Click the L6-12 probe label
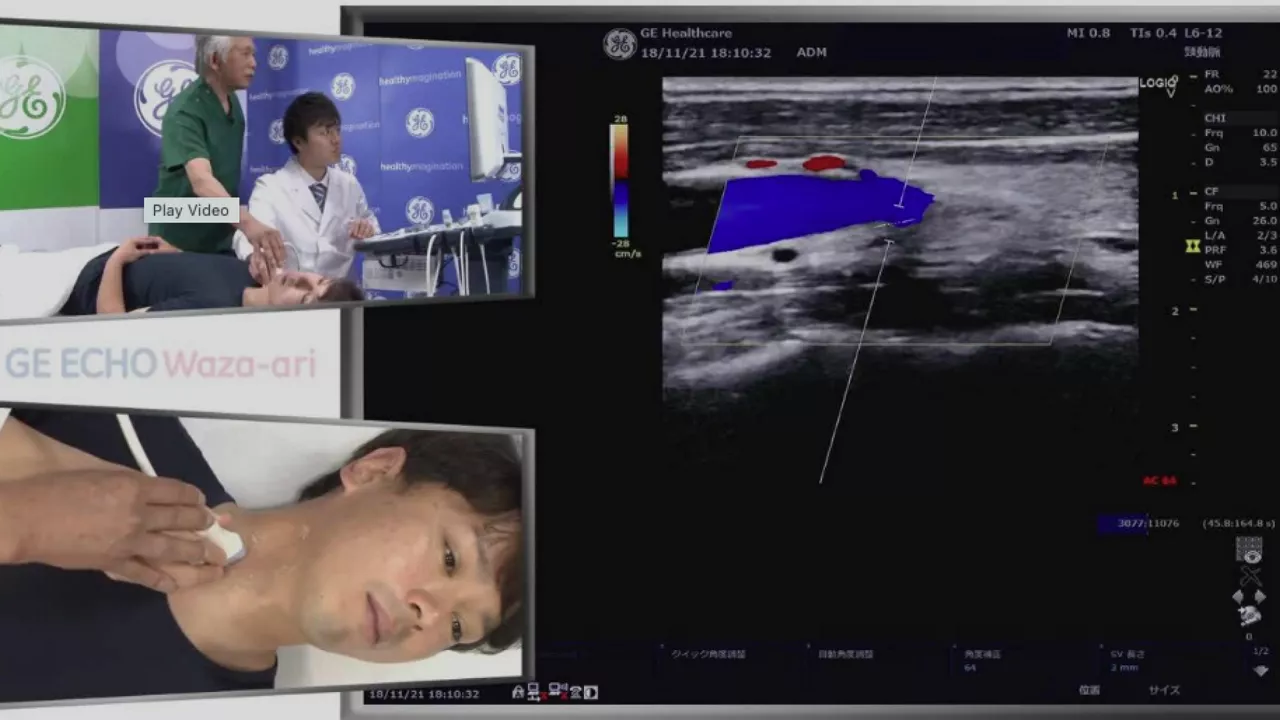Screen dimensions: 1280x720 click(1202, 33)
